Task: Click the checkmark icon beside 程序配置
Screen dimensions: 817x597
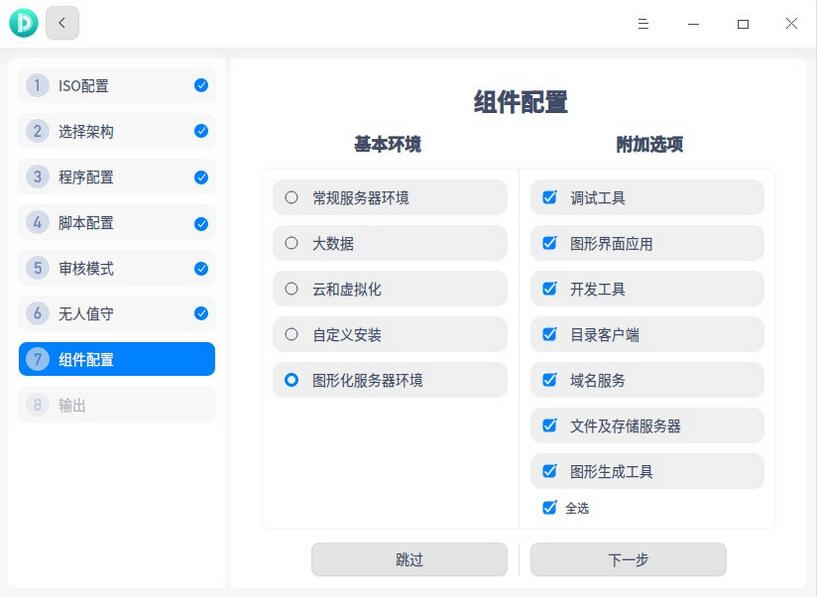Action: tap(199, 177)
